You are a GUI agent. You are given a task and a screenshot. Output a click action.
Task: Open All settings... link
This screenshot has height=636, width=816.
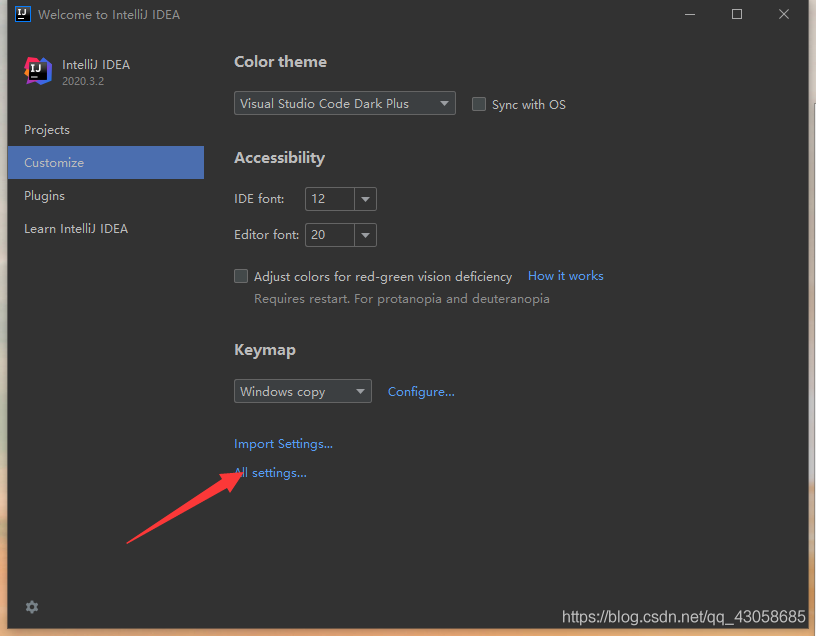click(270, 473)
